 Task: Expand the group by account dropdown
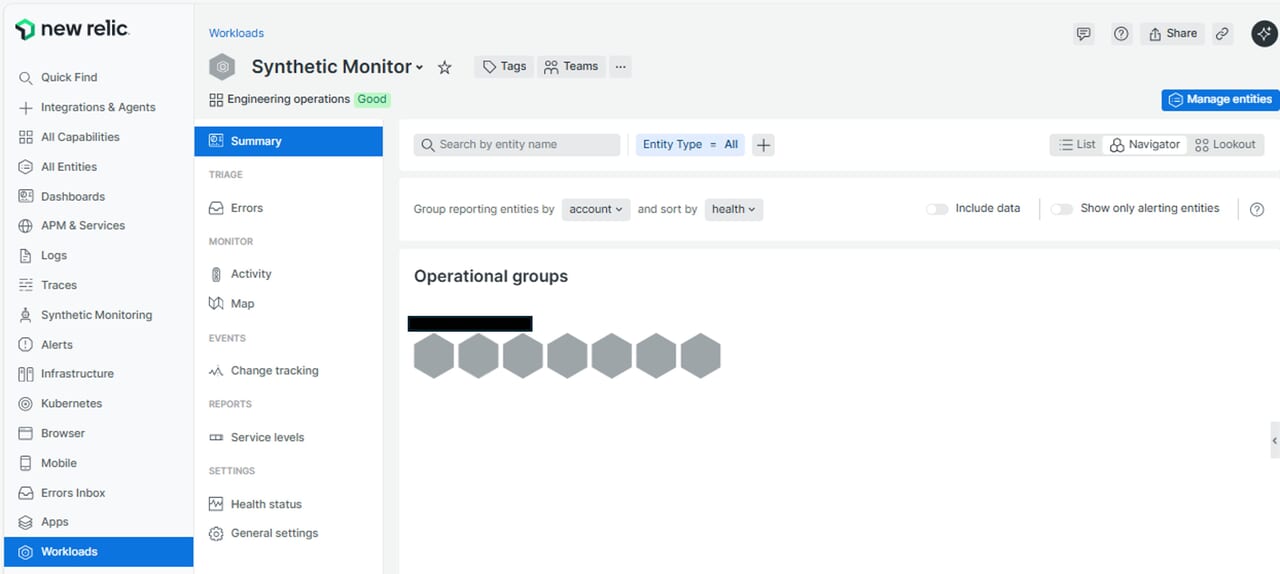(596, 209)
